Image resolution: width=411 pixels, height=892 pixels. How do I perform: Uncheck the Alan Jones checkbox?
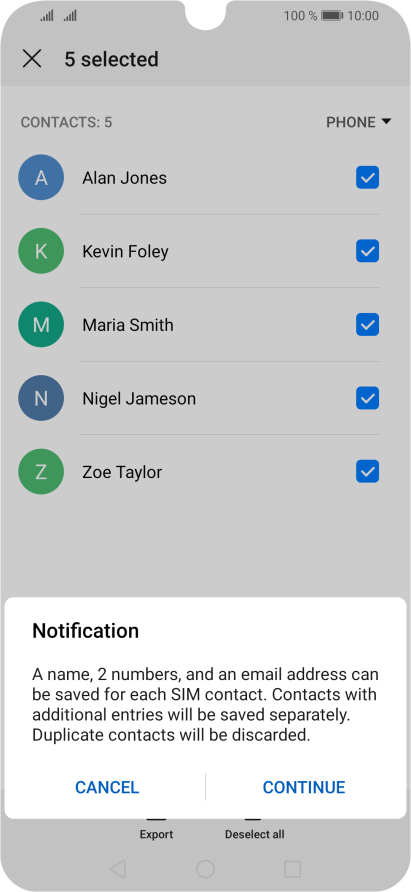point(368,177)
